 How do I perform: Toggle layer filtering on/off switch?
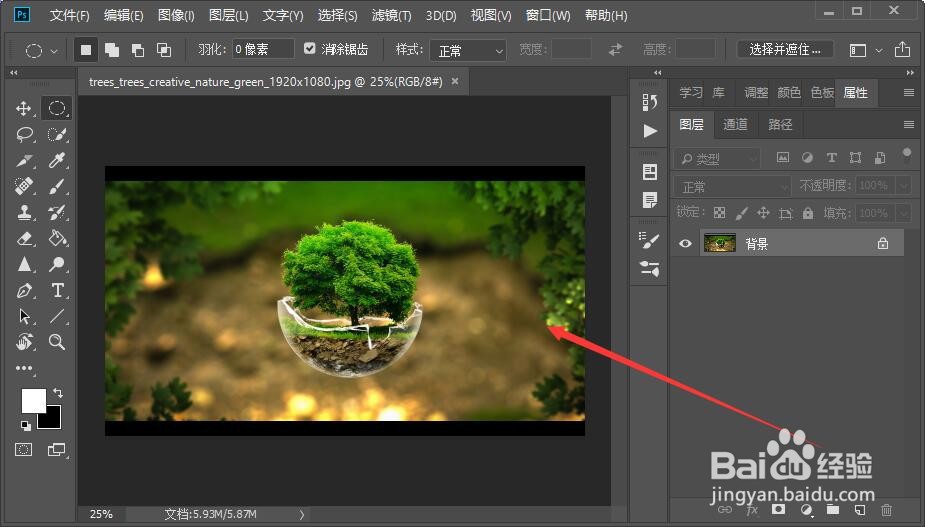click(907, 155)
